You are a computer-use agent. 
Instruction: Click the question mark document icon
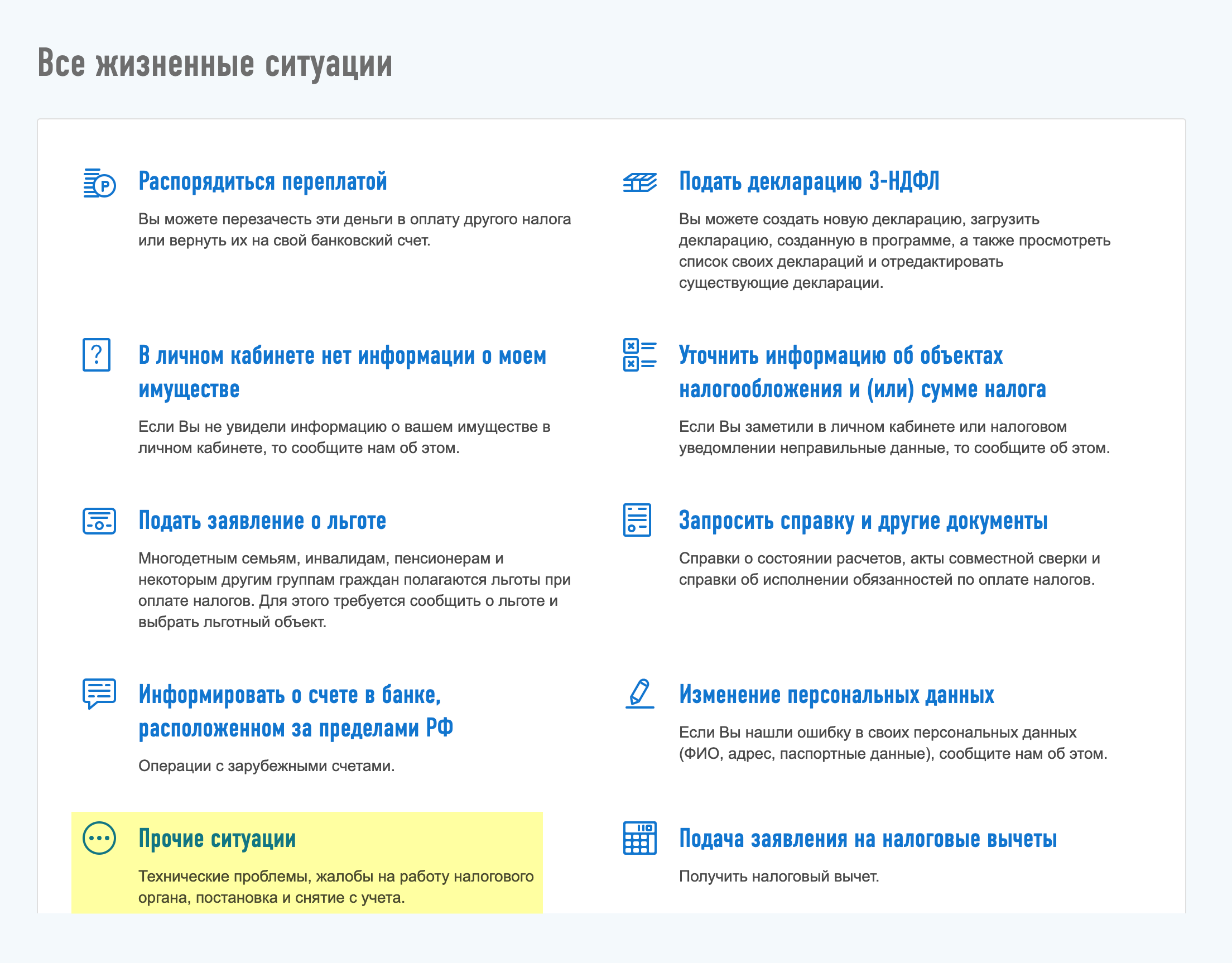point(97,355)
